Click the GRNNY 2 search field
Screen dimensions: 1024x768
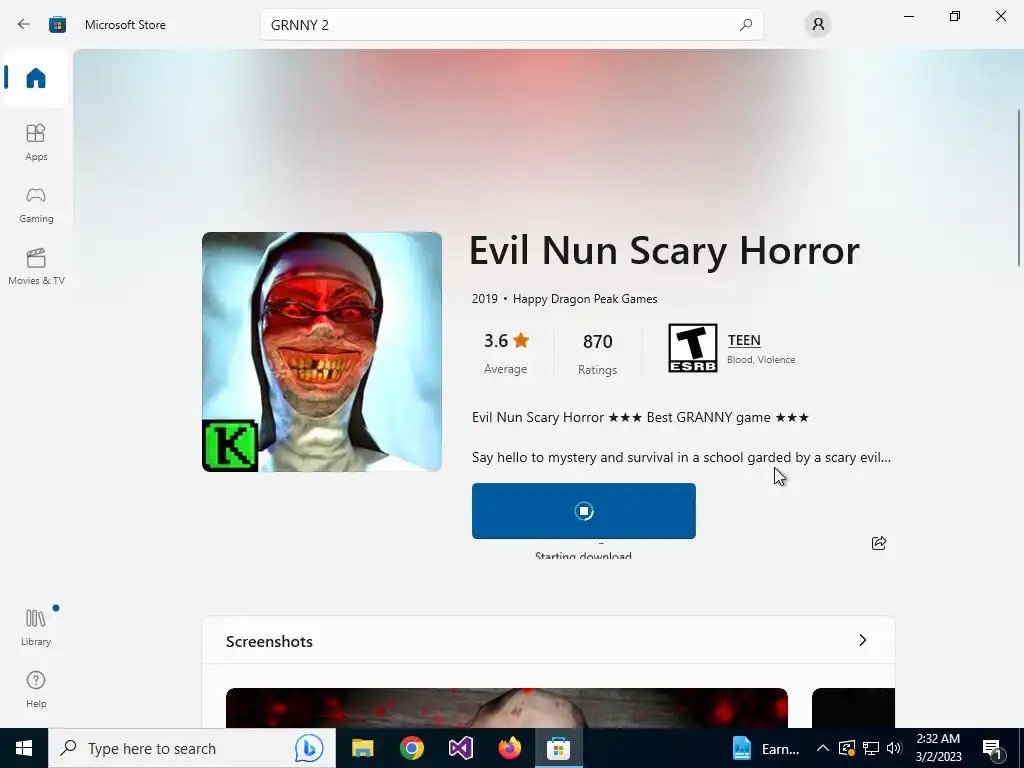511,25
